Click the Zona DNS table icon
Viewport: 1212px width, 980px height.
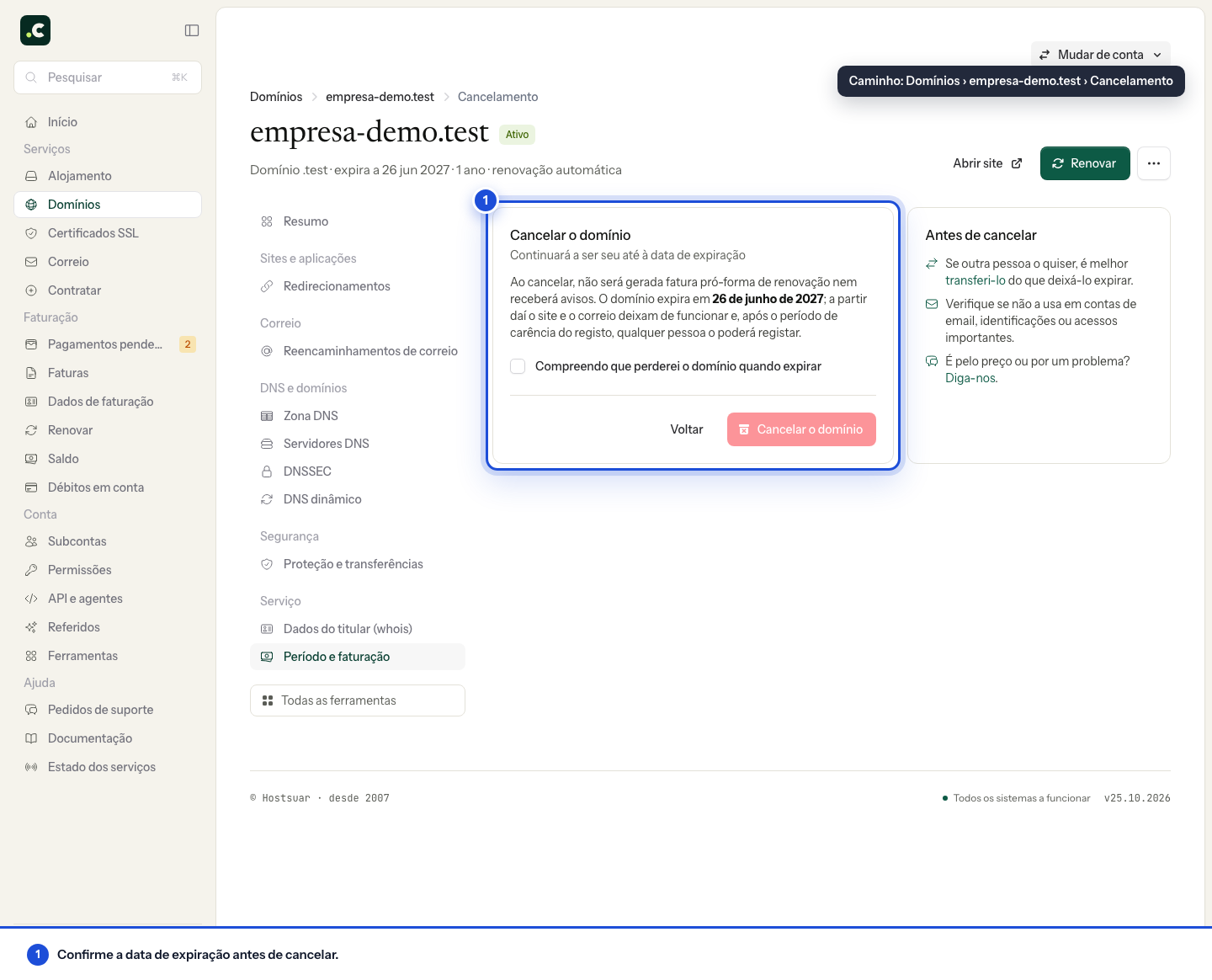[267, 416]
